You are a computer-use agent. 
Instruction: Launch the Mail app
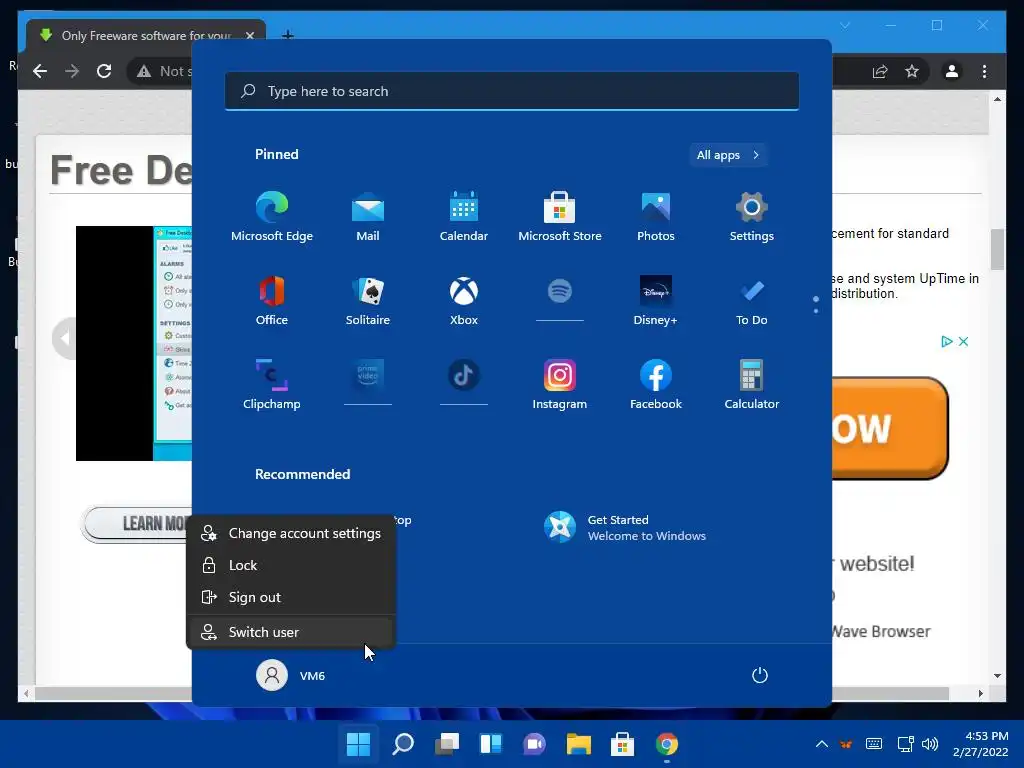[x=368, y=217]
